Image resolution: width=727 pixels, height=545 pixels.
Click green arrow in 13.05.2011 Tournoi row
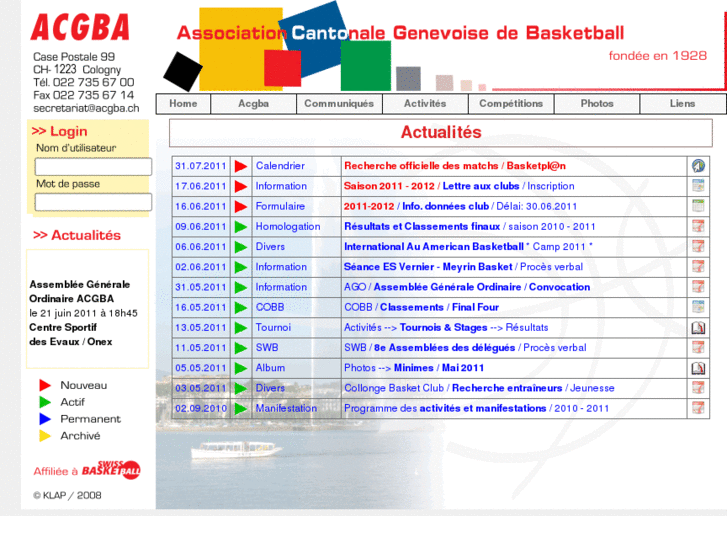(x=241, y=328)
